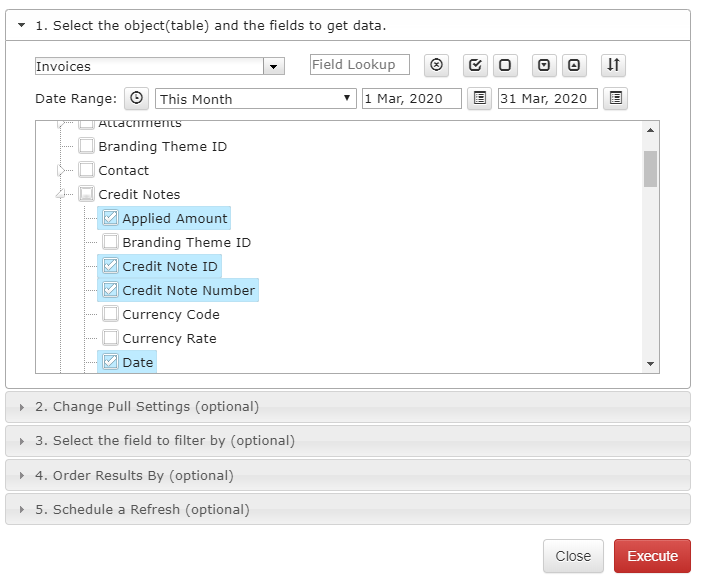Open calendar picker for the start date

[480, 98]
